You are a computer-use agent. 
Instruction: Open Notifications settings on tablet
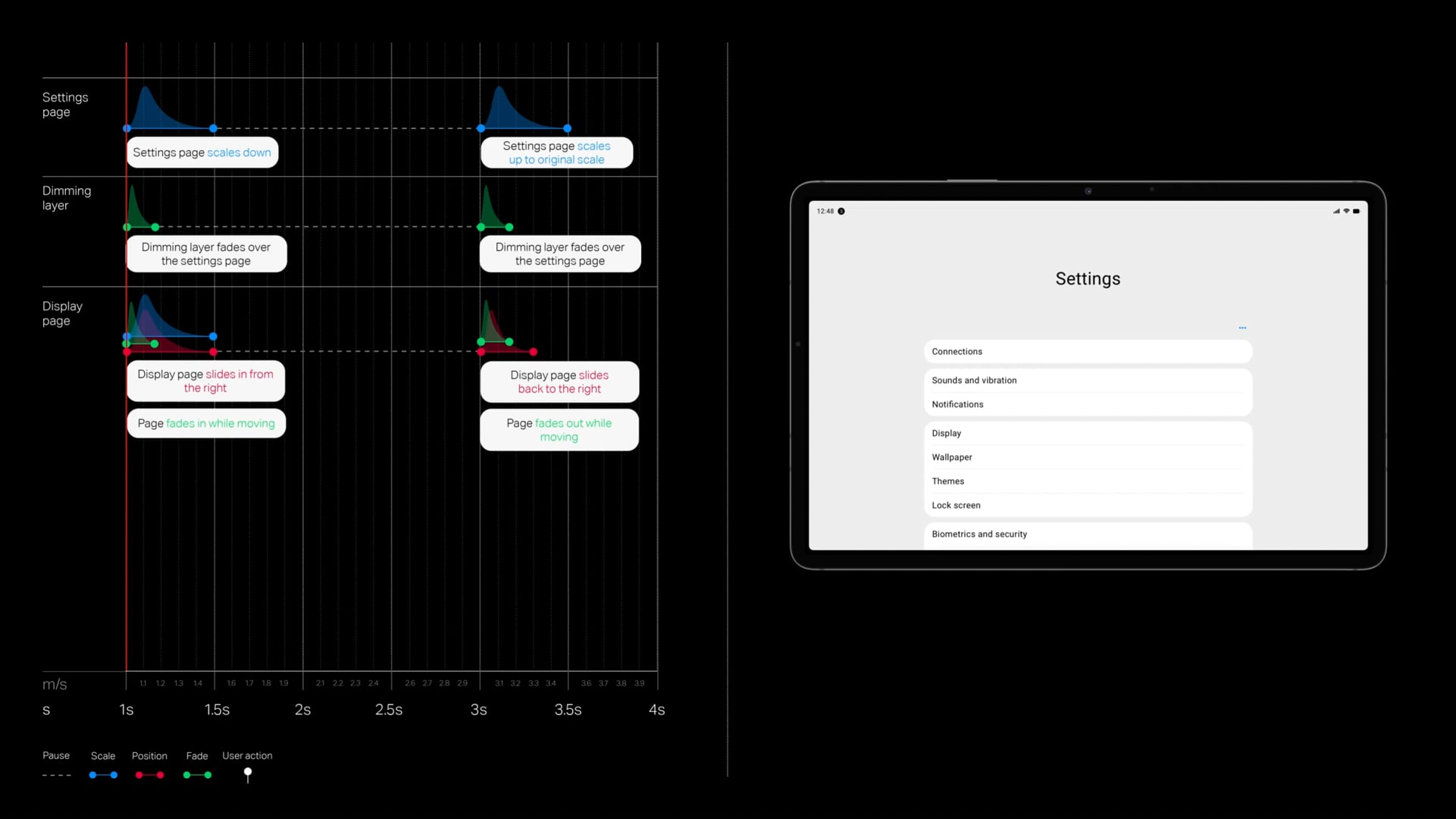(1088, 405)
